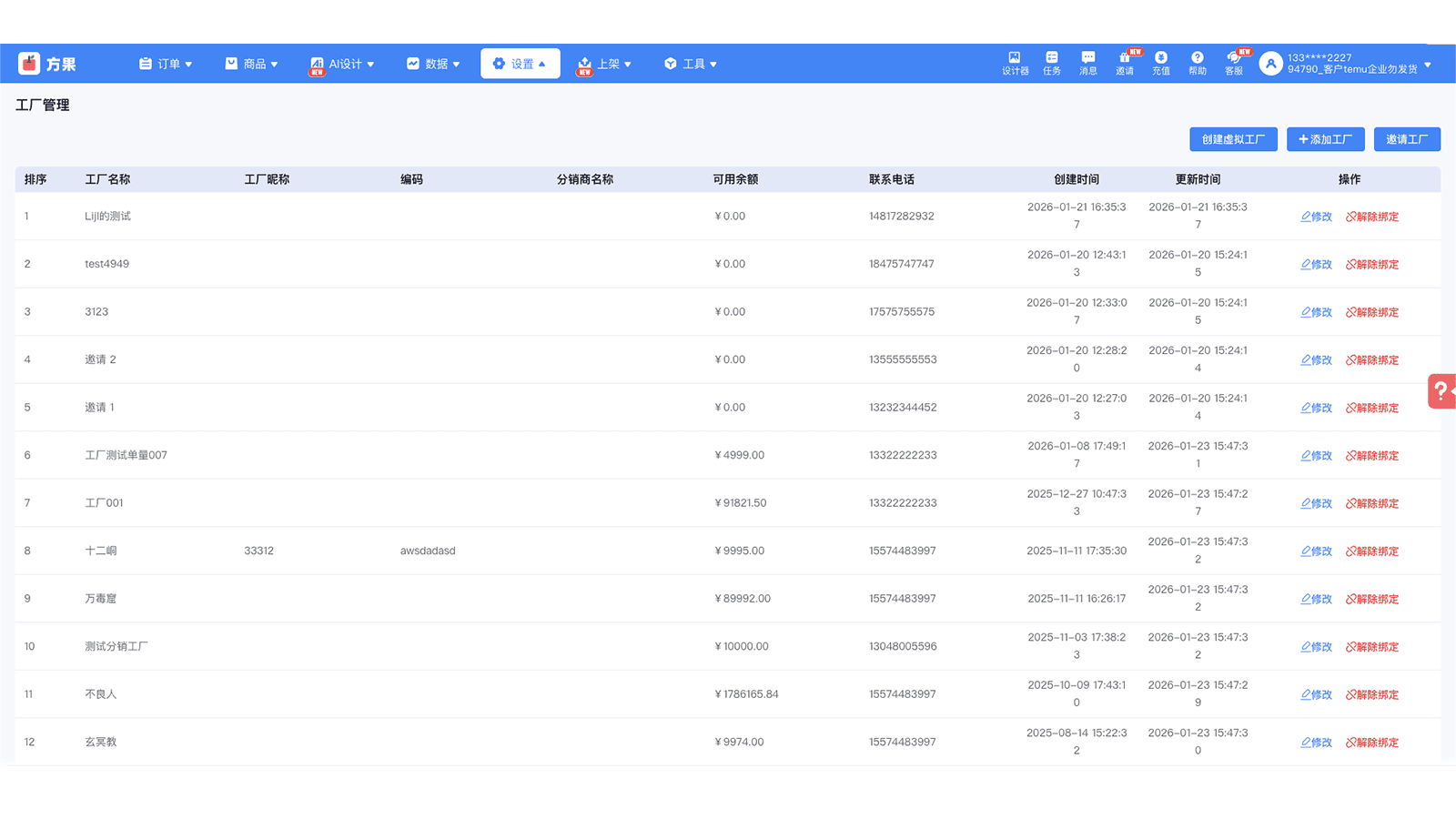
Task: Edit the 3123 factory row
Action: tap(1316, 312)
